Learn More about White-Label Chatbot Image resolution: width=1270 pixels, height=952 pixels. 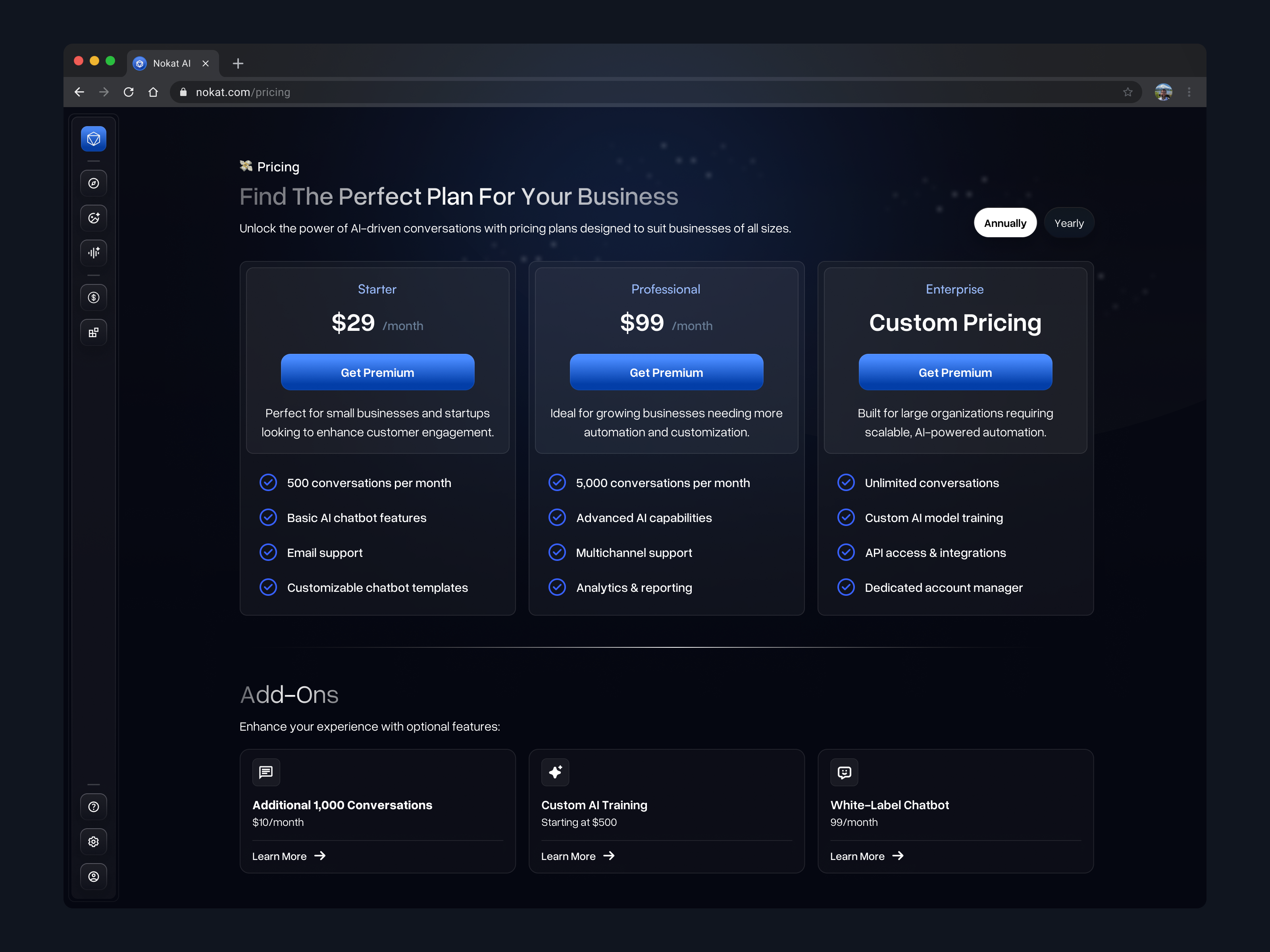click(866, 856)
